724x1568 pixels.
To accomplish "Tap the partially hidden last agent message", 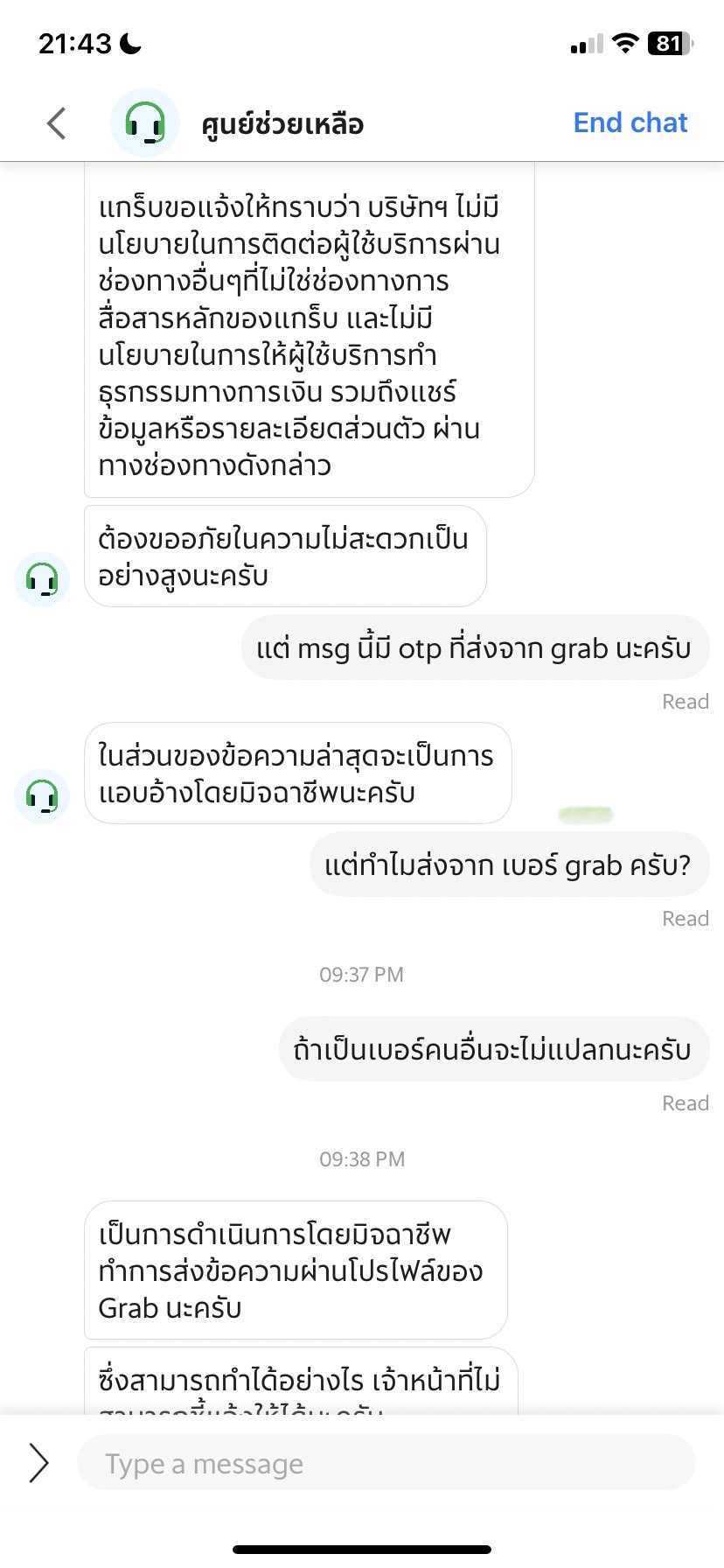I will pyautogui.click(x=301, y=1382).
